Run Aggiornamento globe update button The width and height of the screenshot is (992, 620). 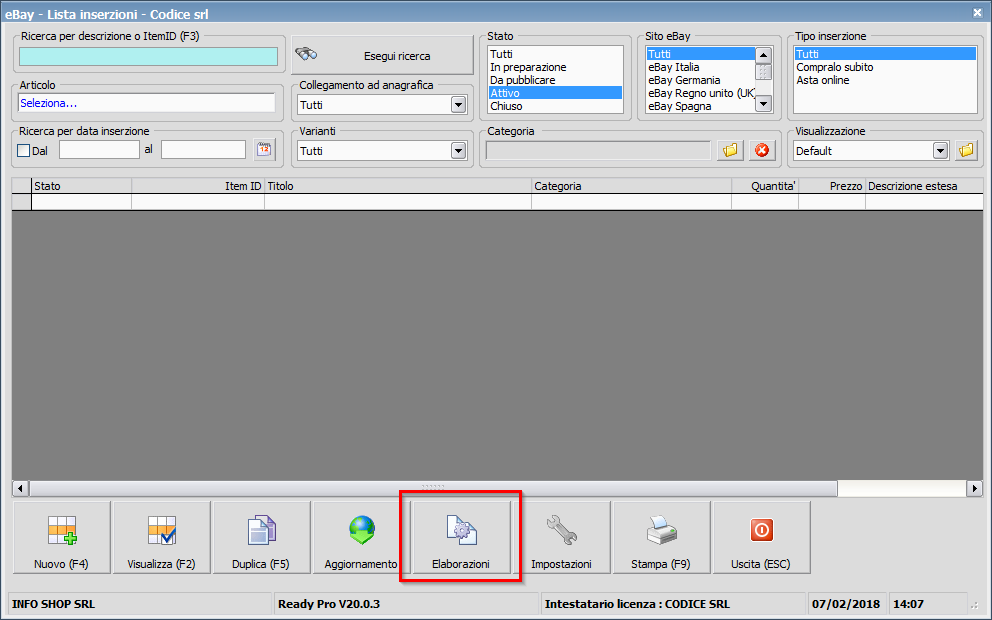click(361, 537)
